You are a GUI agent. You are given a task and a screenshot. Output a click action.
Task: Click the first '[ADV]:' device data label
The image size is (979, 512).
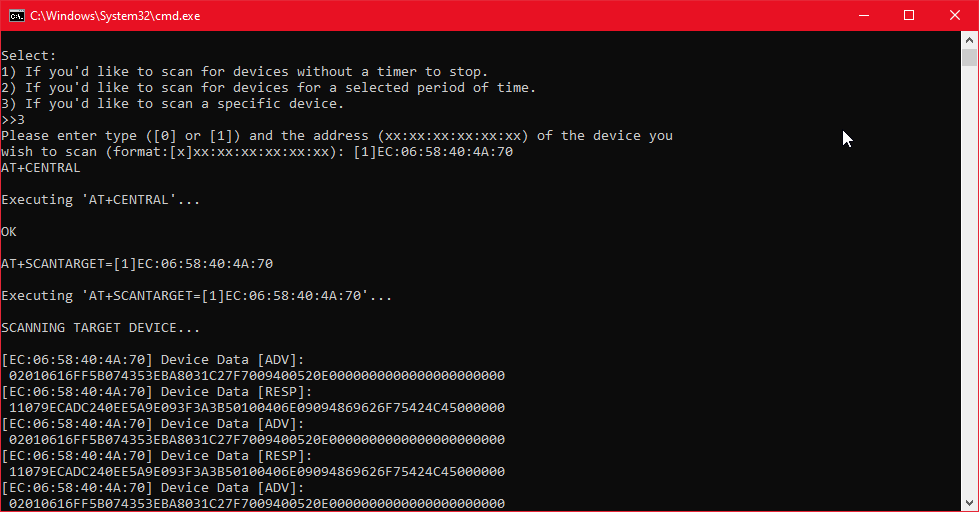[x=281, y=360]
